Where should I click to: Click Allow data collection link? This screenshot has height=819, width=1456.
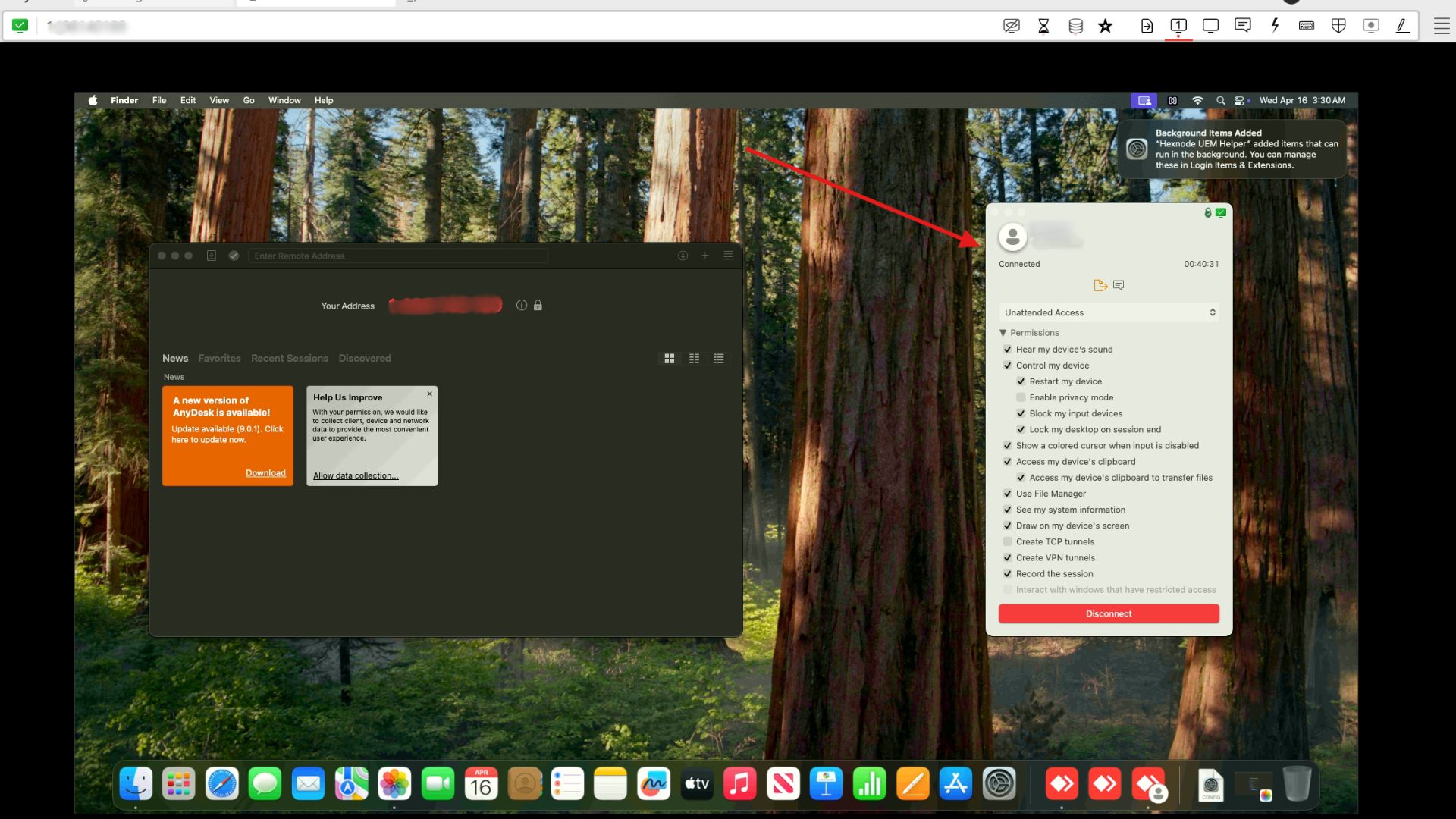point(356,475)
